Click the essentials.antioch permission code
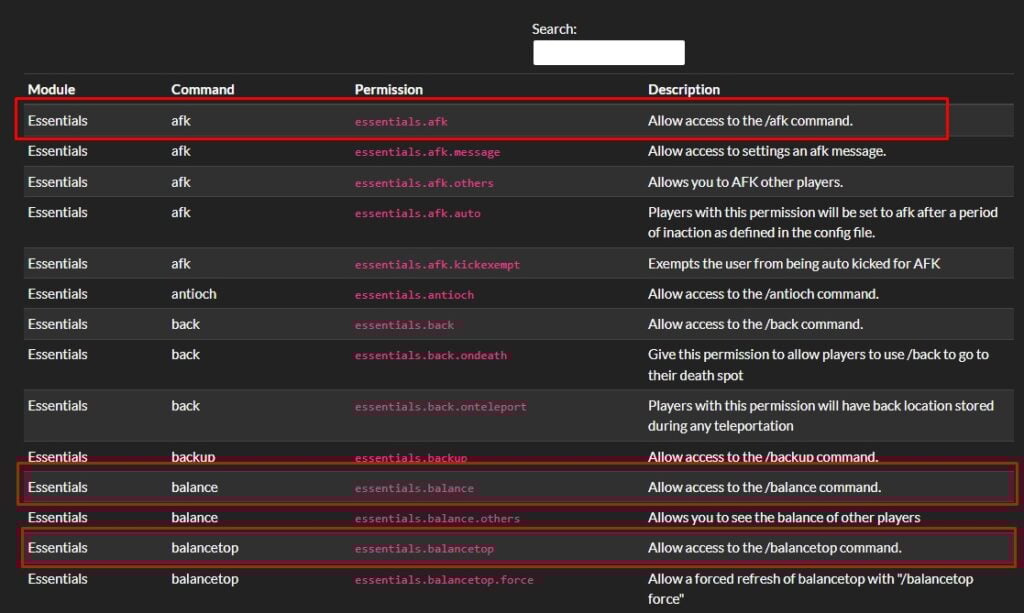The height and width of the screenshot is (613, 1024). pos(414,295)
